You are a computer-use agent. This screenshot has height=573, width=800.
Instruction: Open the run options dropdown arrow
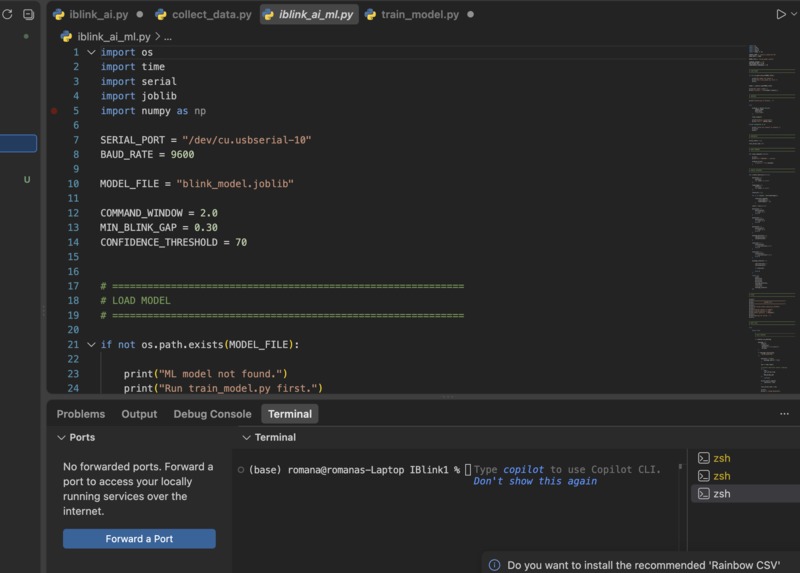[x=794, y=14]
